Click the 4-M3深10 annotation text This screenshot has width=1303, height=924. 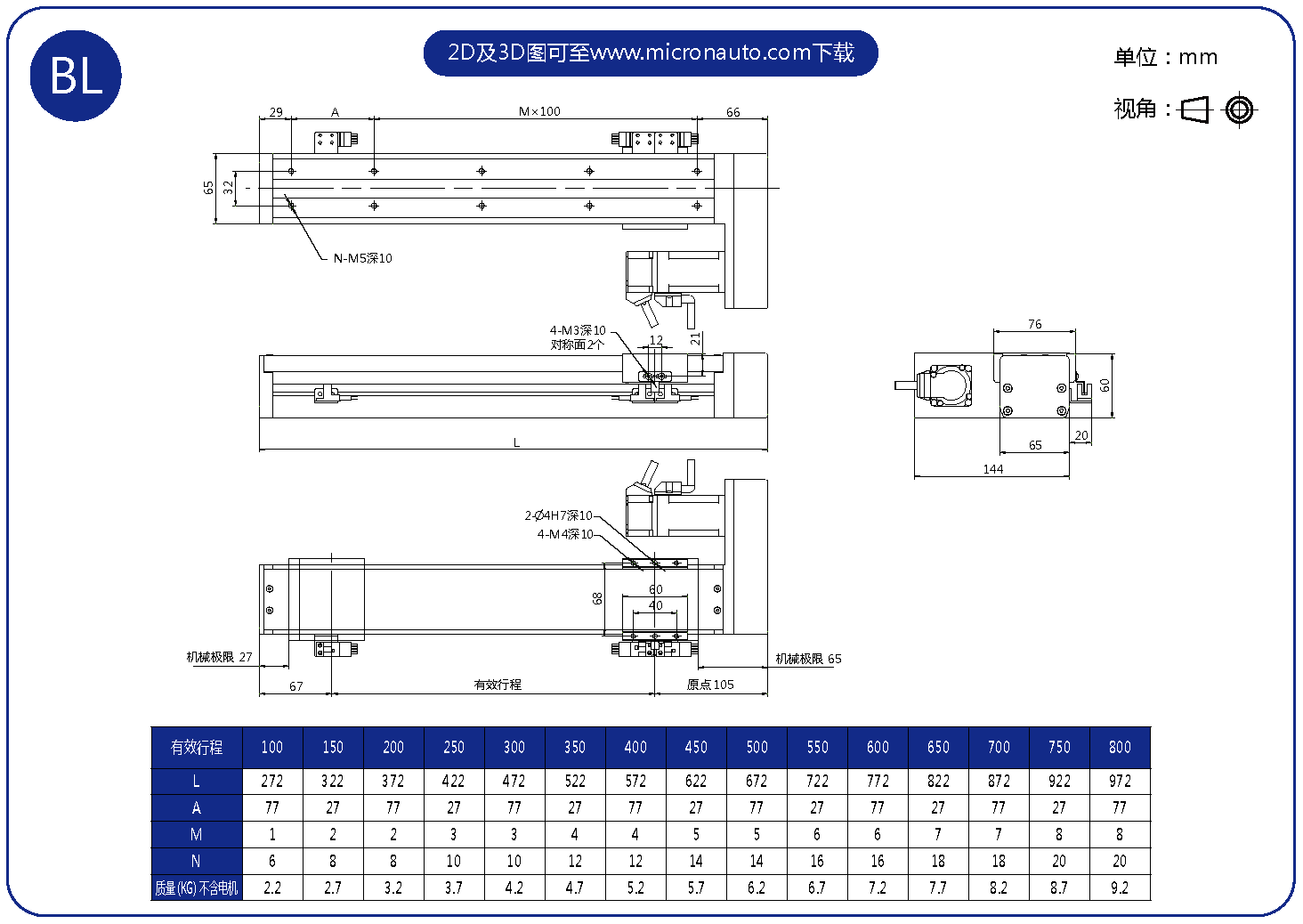pos(578,331)
